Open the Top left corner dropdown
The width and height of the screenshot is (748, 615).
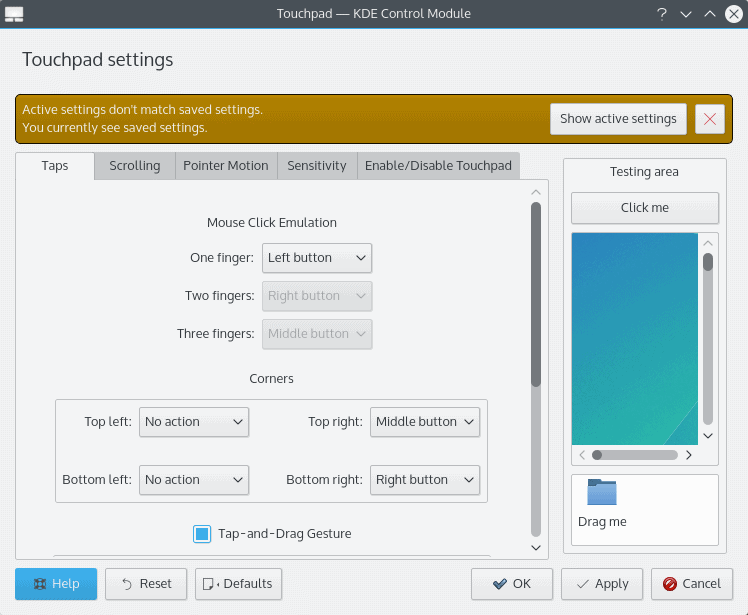(193, 422)
